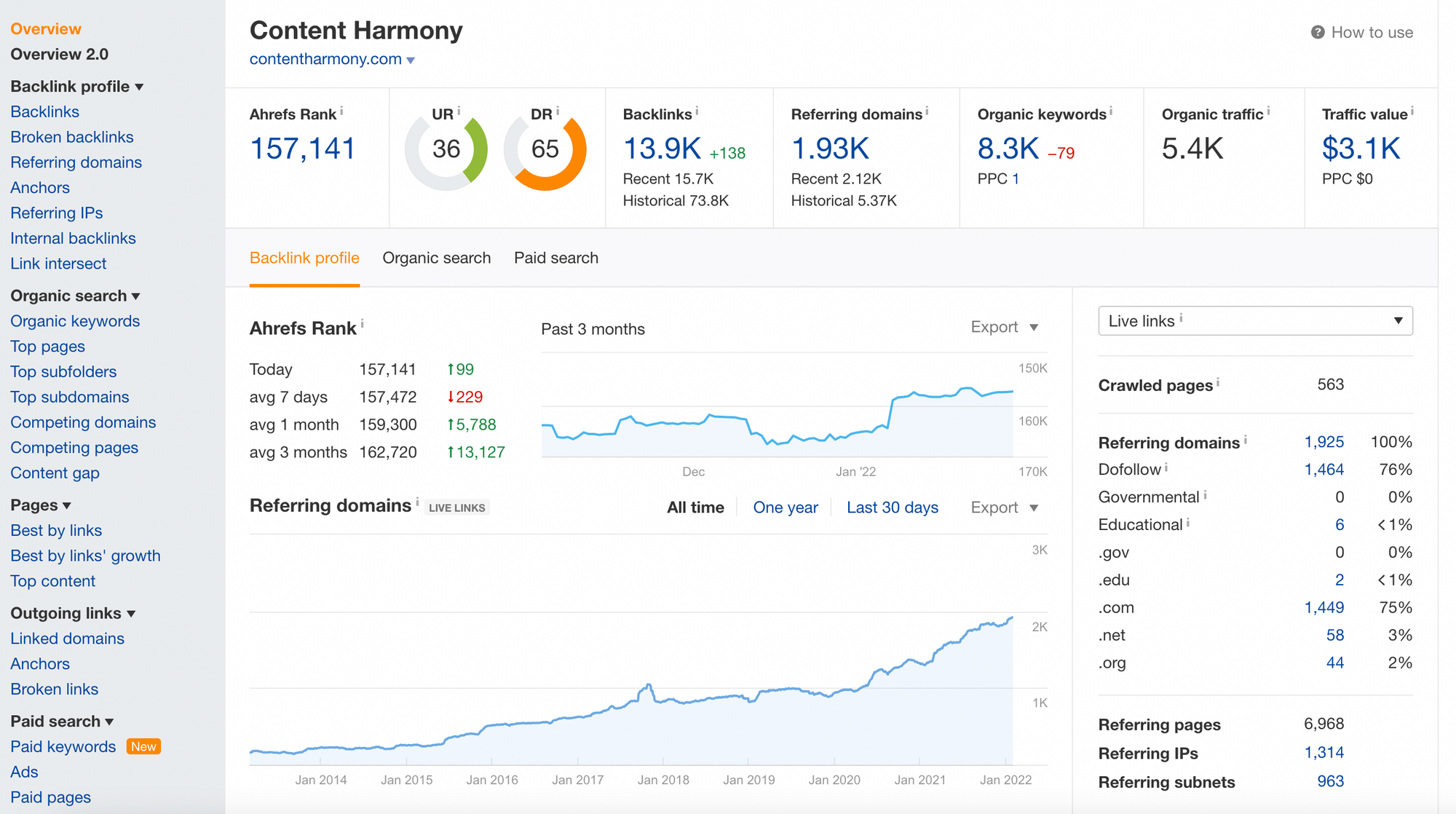Click the Ads sidebar link
This screenshot has height=814, width=1456.
click(x=24, y=772)
